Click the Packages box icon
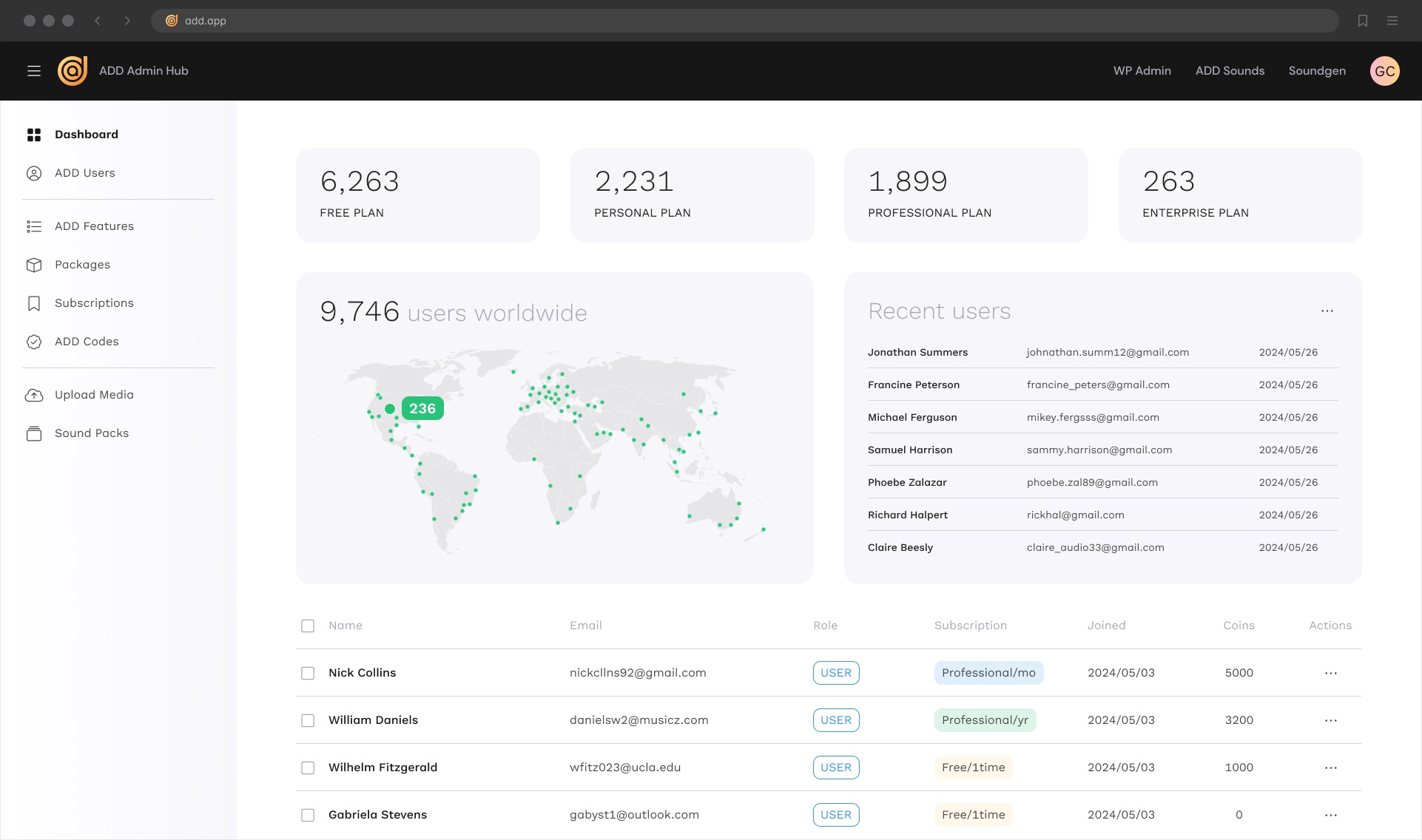Screen dimensions: 1422x840 (x=34, y=264)
